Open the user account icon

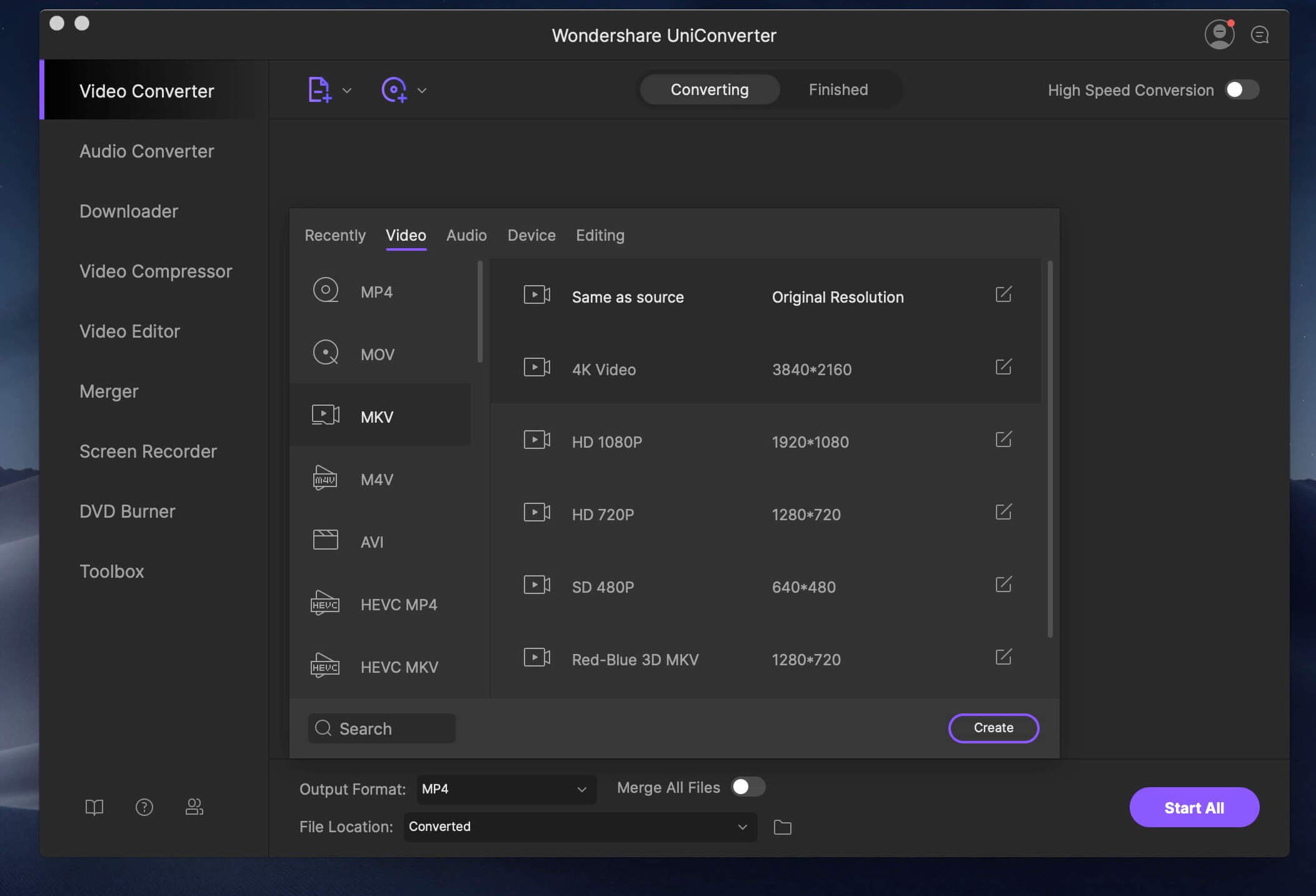point(1219,34)
